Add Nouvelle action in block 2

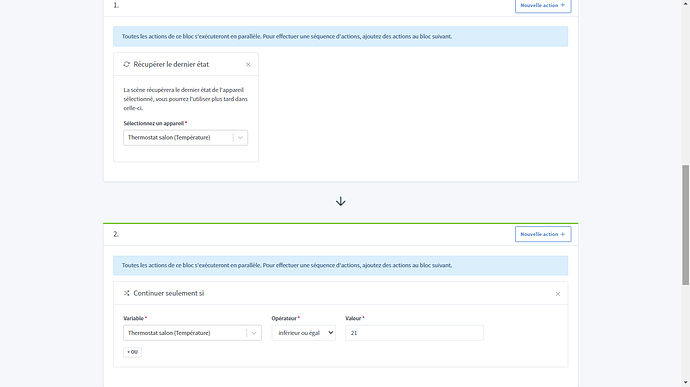[x=543, y=234]
